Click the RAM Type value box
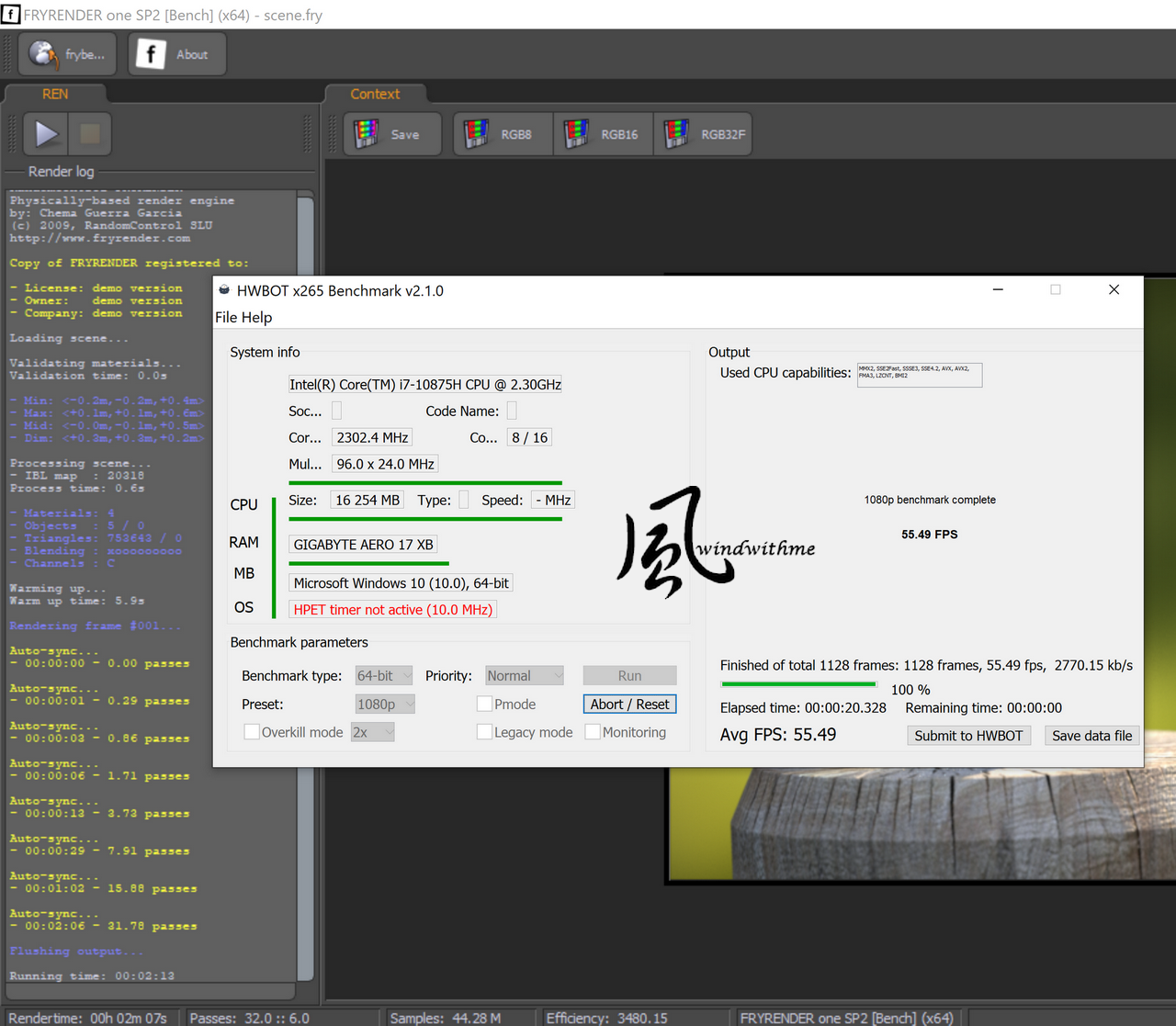The width and height of the screenshot is (1176, 1026). coord(464,501)
